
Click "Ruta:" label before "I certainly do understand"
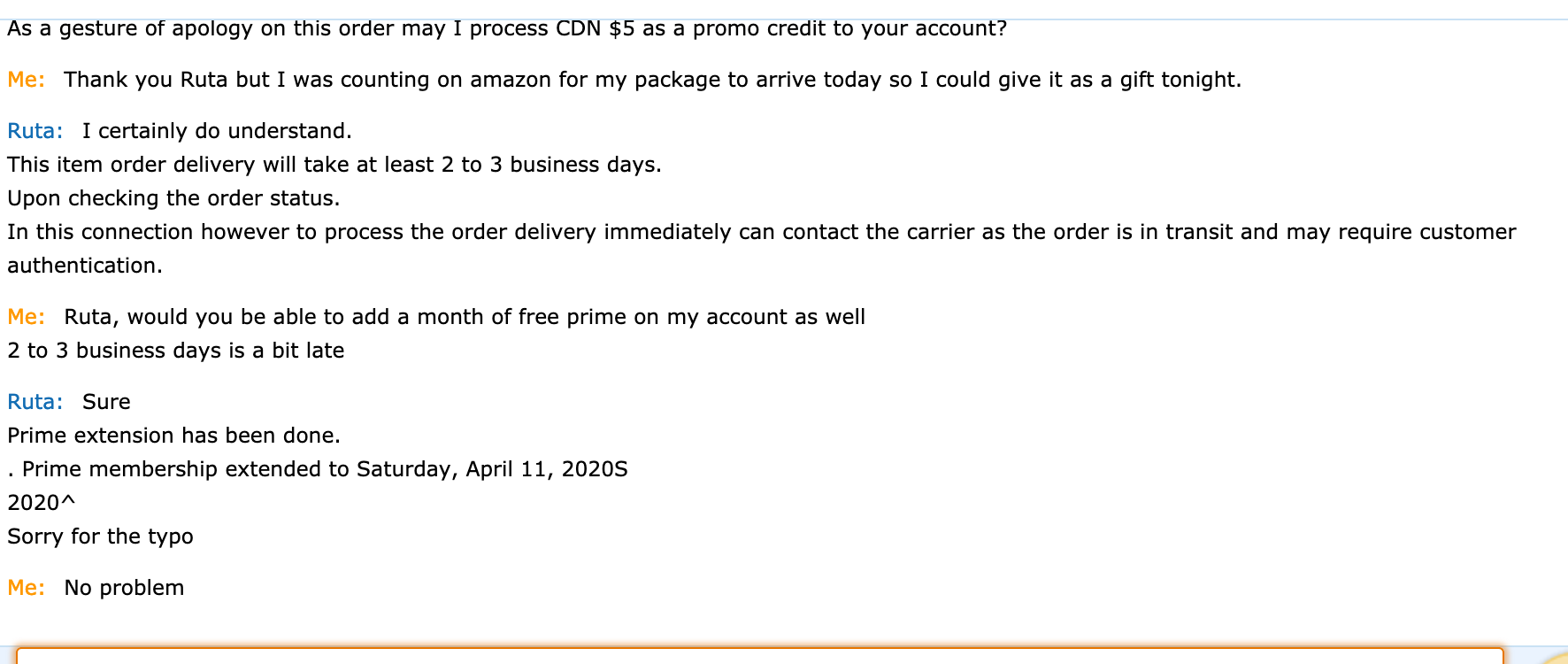35,131
